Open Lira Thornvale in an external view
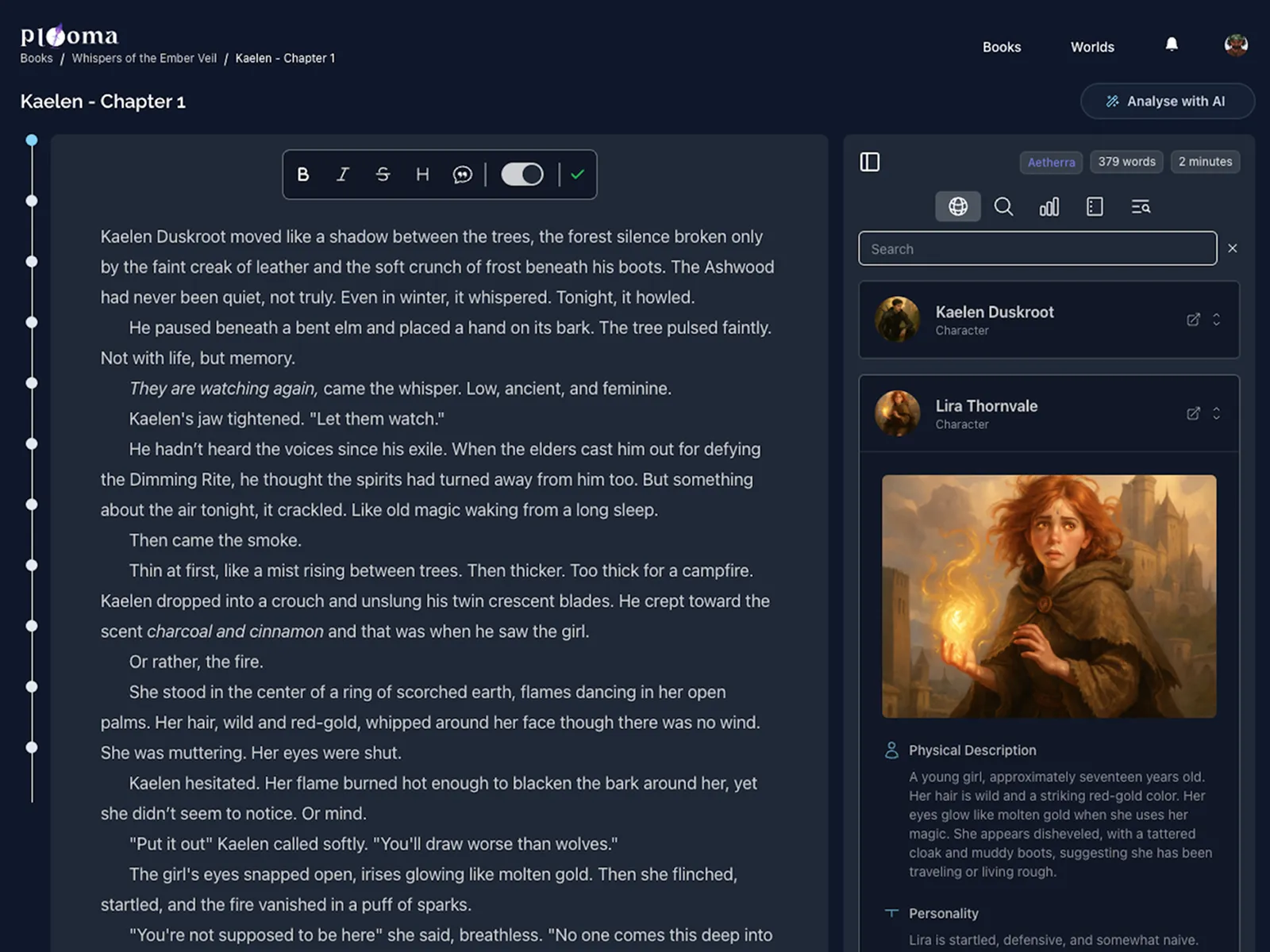 click(1193, 413)
